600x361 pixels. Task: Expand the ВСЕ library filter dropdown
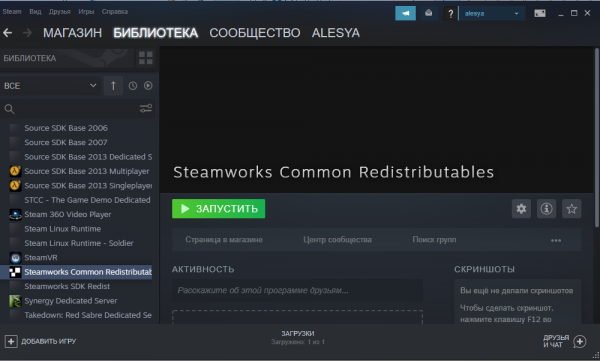coord(51,86)
